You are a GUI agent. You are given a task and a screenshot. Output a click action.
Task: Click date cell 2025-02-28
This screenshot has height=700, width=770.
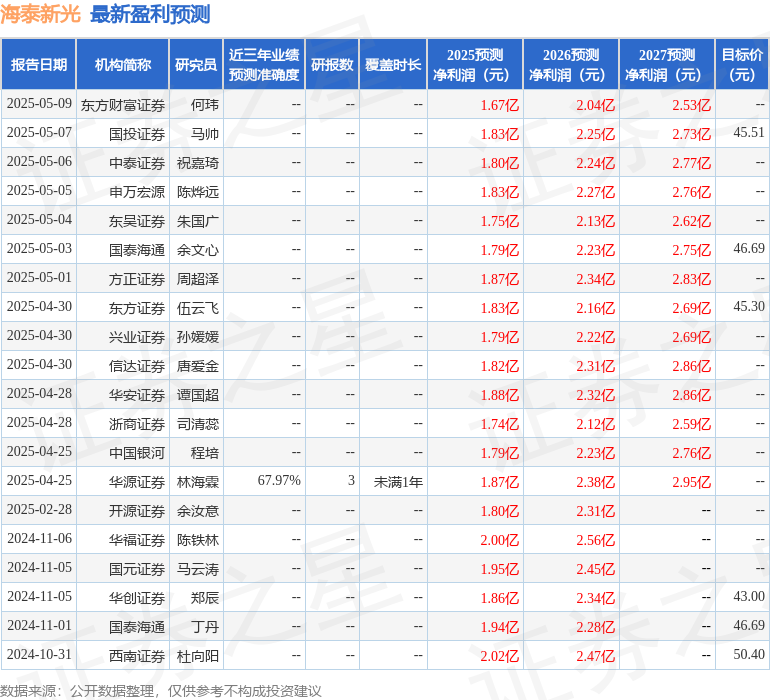click(39, 509)
